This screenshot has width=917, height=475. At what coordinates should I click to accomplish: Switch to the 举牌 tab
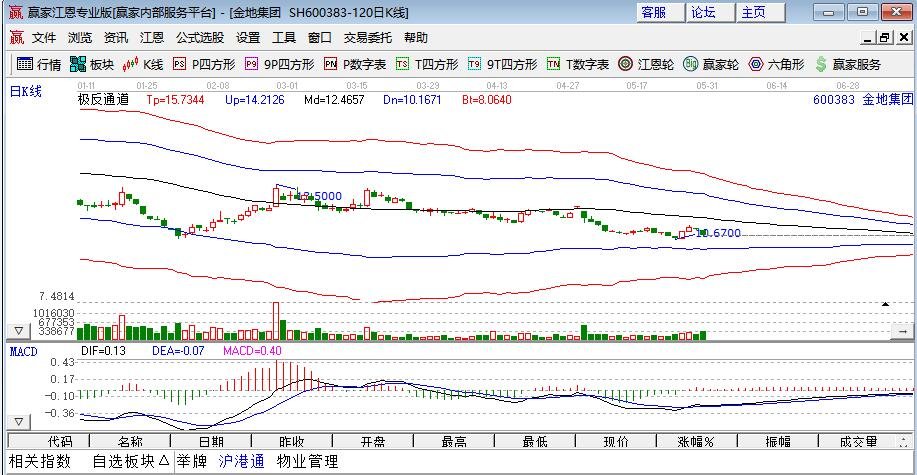(192, 461)
